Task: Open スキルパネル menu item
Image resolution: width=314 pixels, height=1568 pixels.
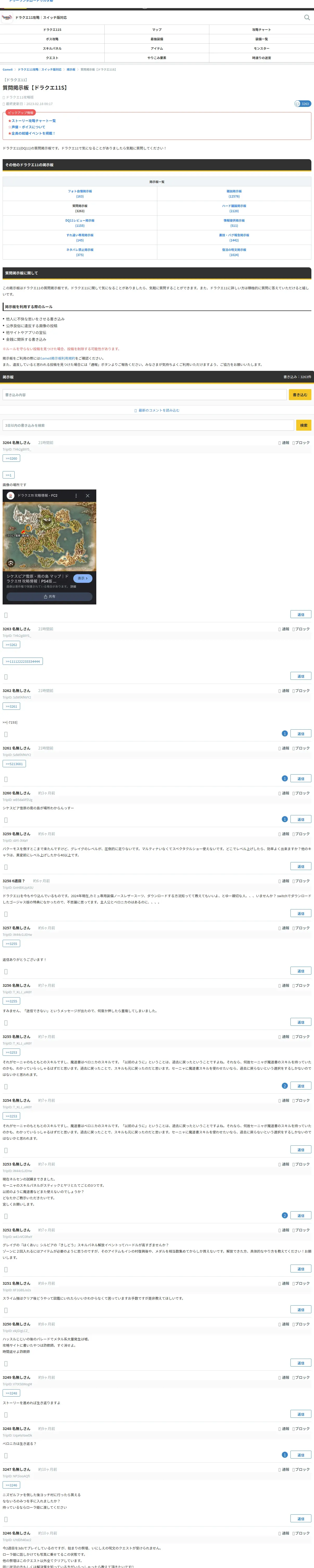Action: click(52, 48)
